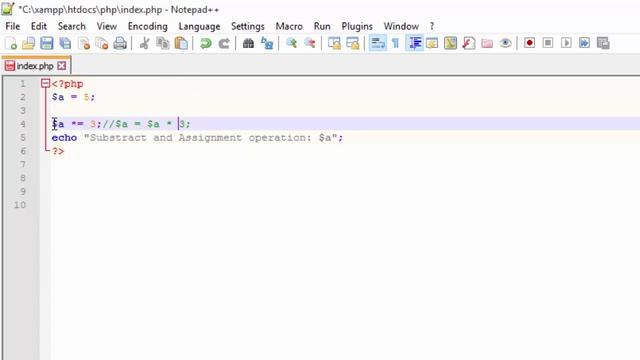The width and height of the screenshot is (640, 360).
Task: Open Folder as Workspace toolbar icon
Action: coord(487,43)
